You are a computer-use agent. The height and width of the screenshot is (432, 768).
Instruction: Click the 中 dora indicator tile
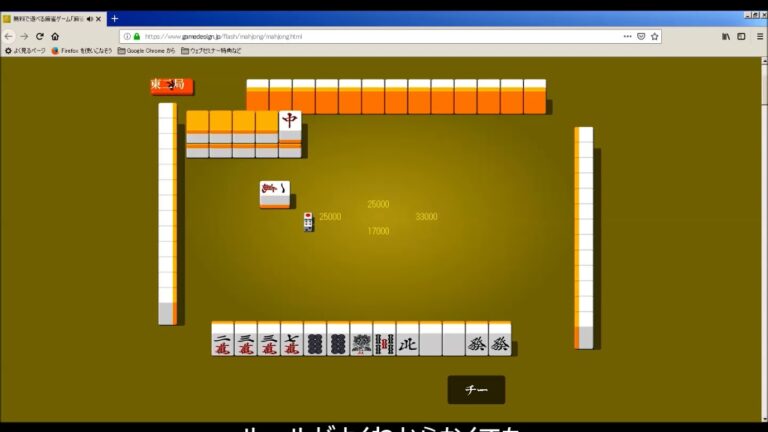coord(290,125)
